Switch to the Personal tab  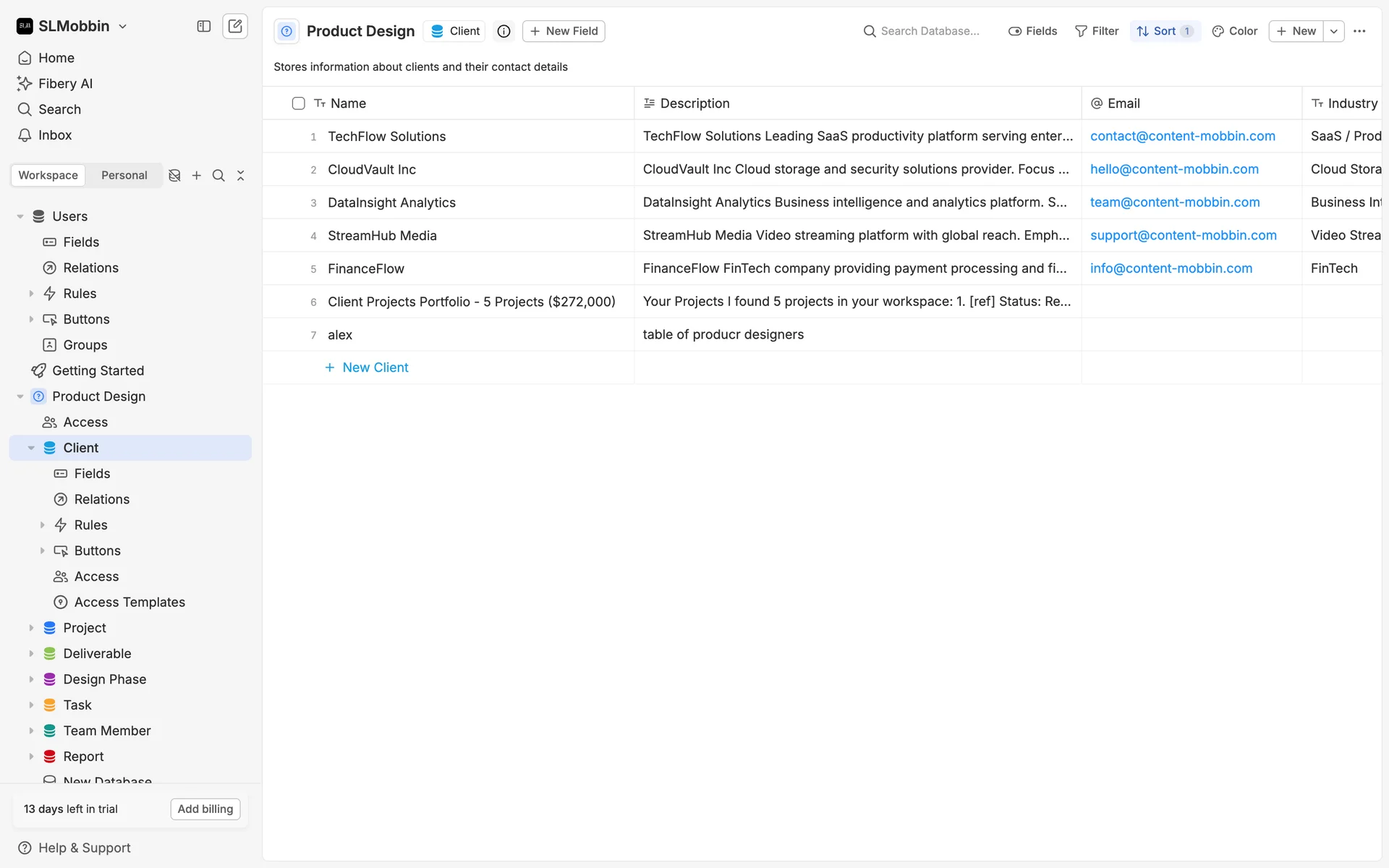pos(124,176)
